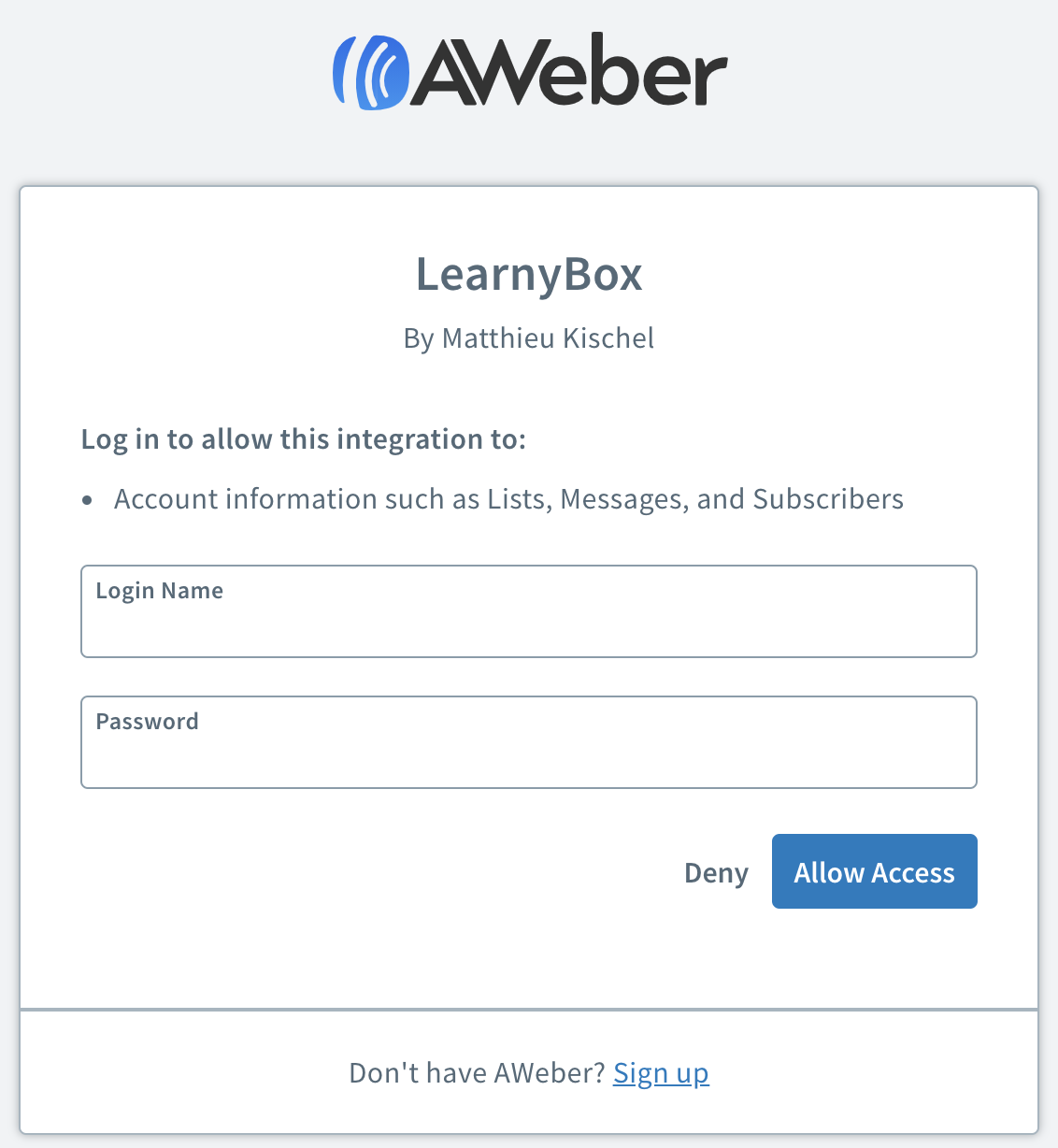Click the 'Password' field label
The height and width of the screenshot is (1148, 1058).
(x=148, y=722)
